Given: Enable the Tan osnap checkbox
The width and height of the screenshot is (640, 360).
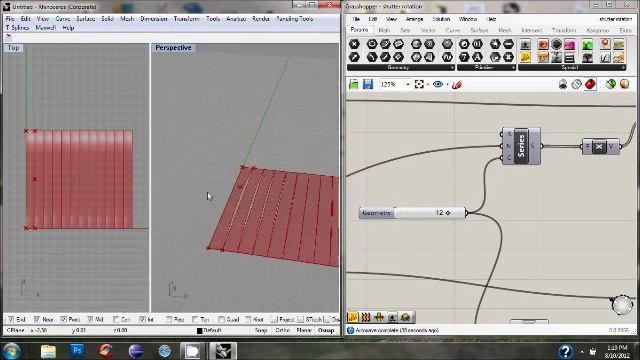Looking at the screenshot, I should [x=195, y=319].
